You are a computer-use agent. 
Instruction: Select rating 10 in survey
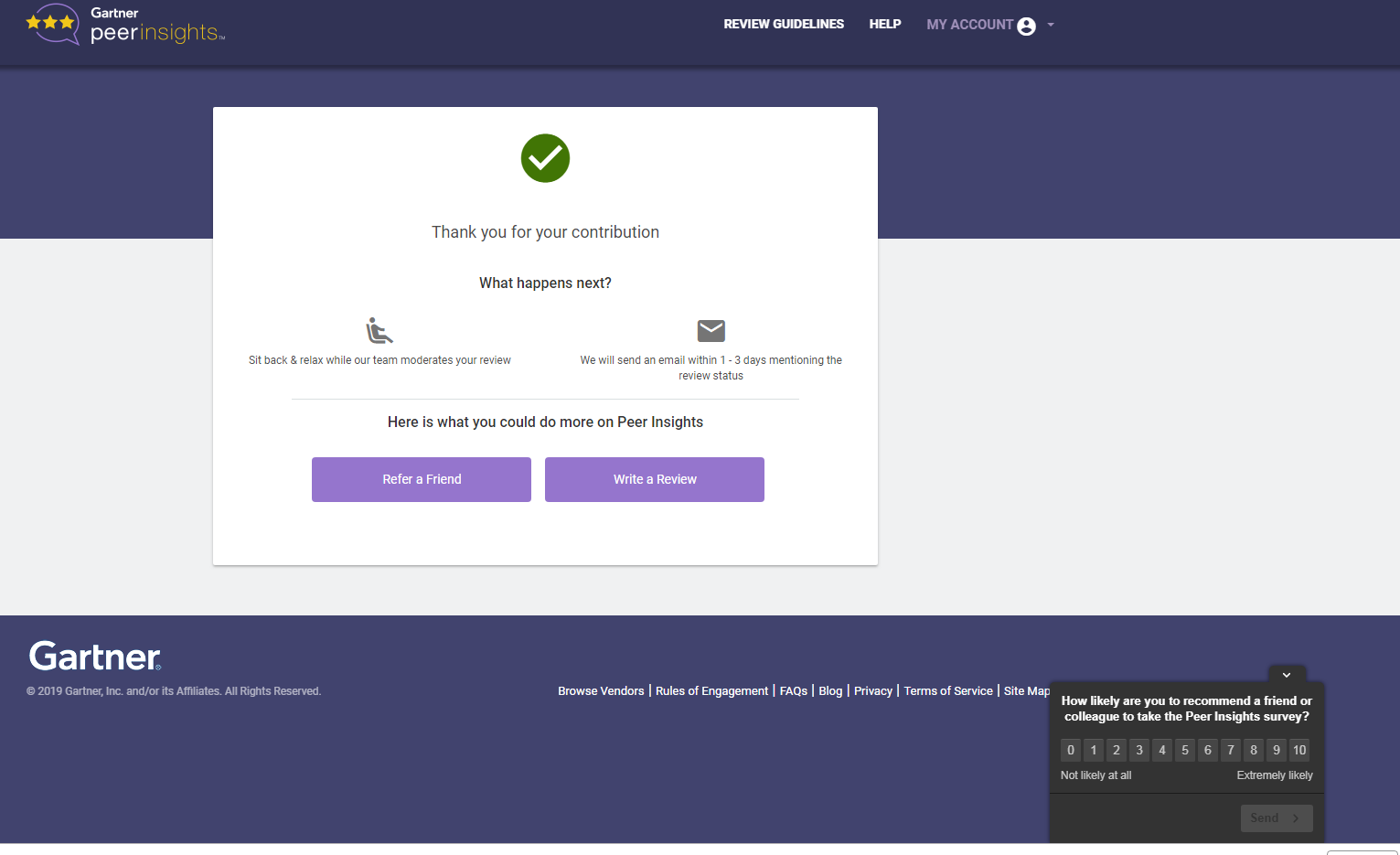click(1299, 750)
